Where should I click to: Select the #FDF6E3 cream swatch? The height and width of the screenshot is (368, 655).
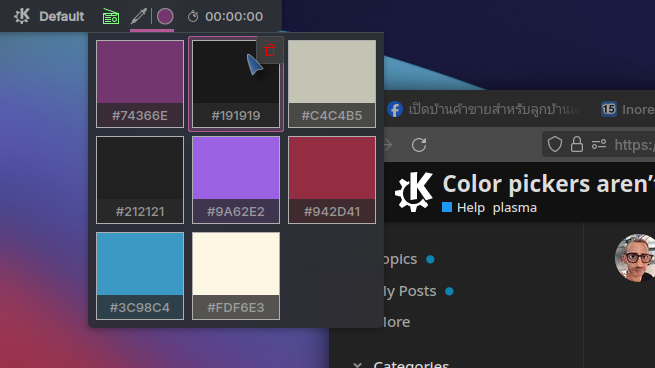236,276
